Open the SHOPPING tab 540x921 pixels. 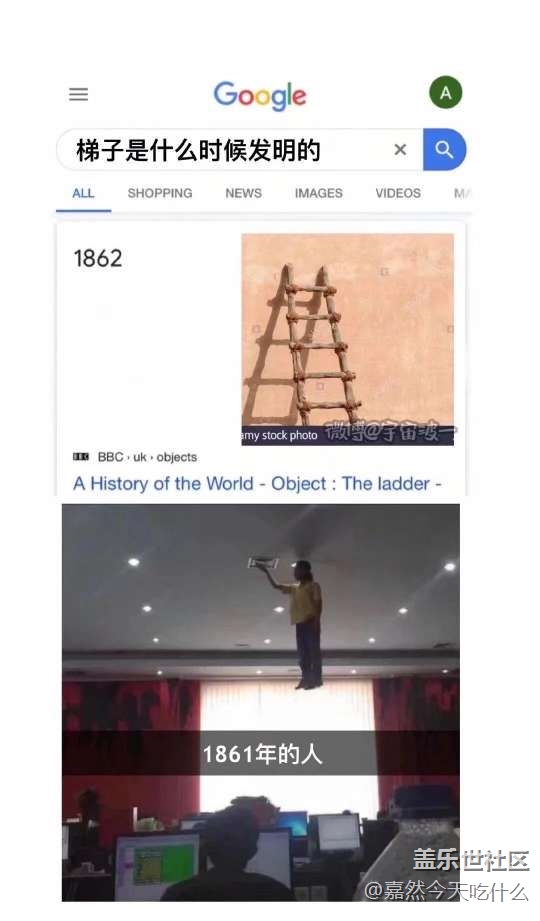click(x=160, y=193)
